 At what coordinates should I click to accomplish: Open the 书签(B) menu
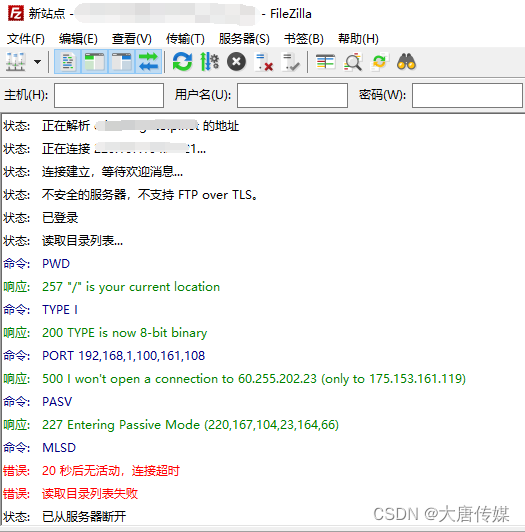click(304, 39)
